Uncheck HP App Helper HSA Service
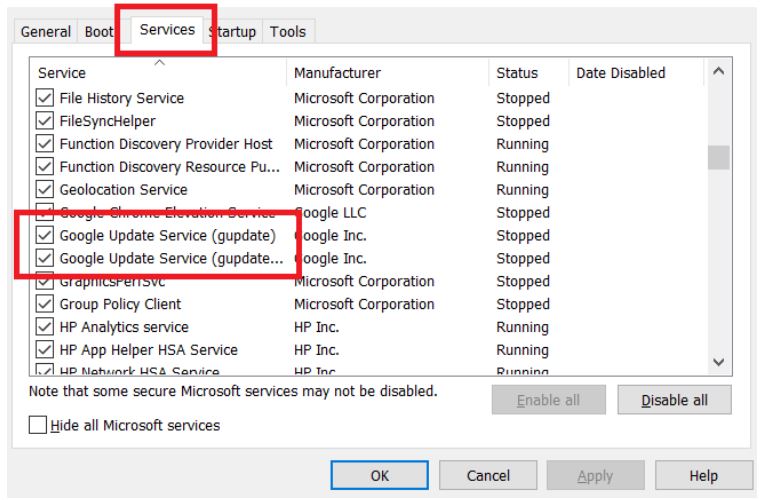Viewport: 769px width, 500px height. 45,350
